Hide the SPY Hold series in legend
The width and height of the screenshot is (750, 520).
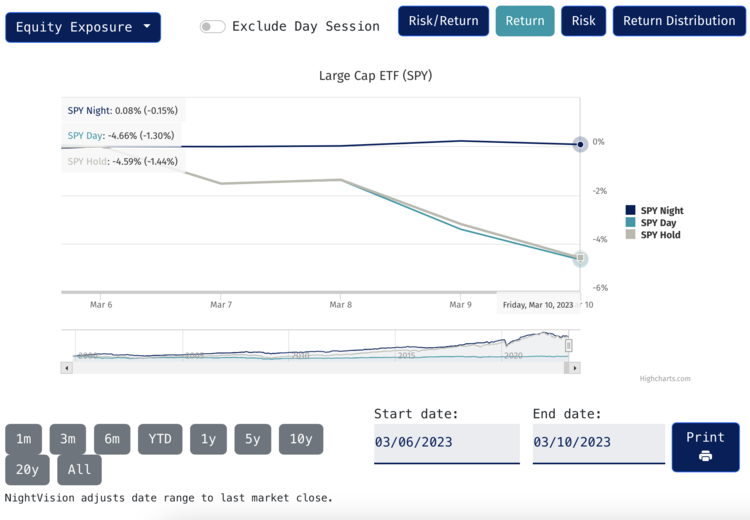point(660,235)
